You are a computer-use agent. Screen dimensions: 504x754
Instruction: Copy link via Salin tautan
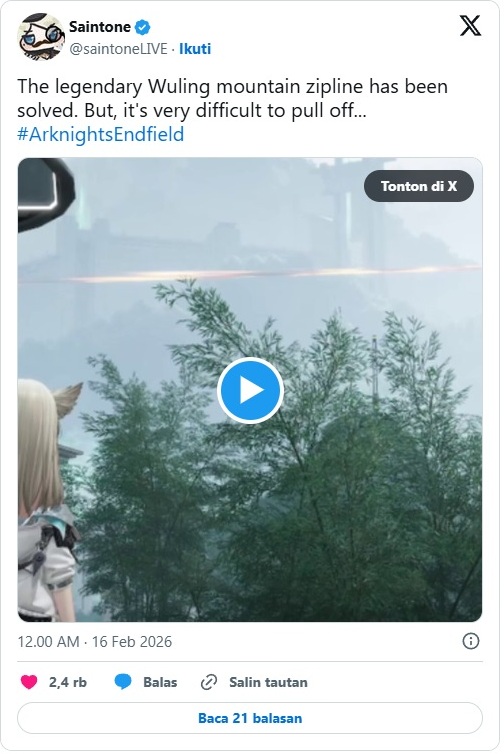pyautogui.click(x=268, y=682)
